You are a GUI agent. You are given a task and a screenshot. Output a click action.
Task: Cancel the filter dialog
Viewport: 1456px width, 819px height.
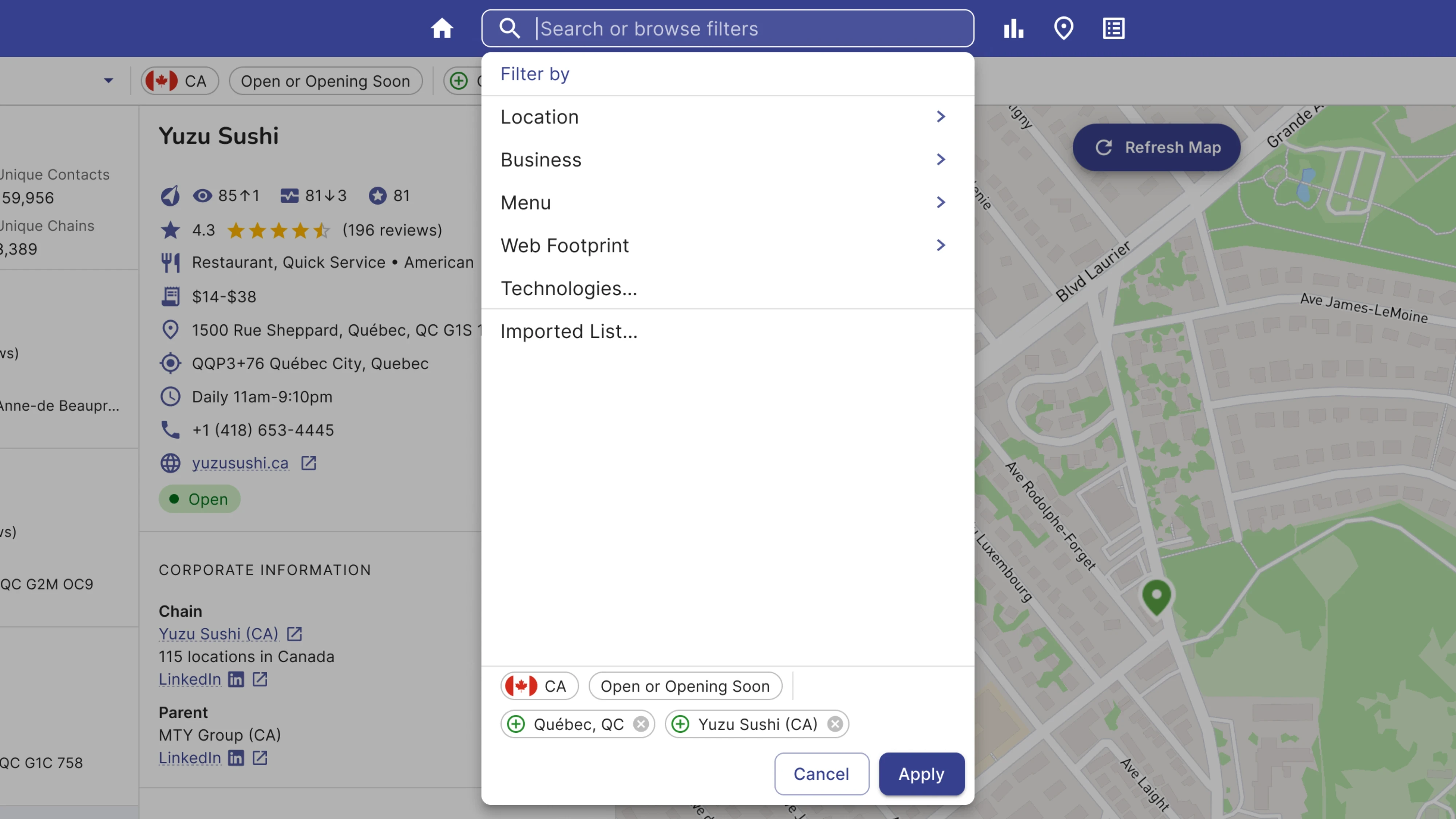pyautogui.click(x=821, y=774)
